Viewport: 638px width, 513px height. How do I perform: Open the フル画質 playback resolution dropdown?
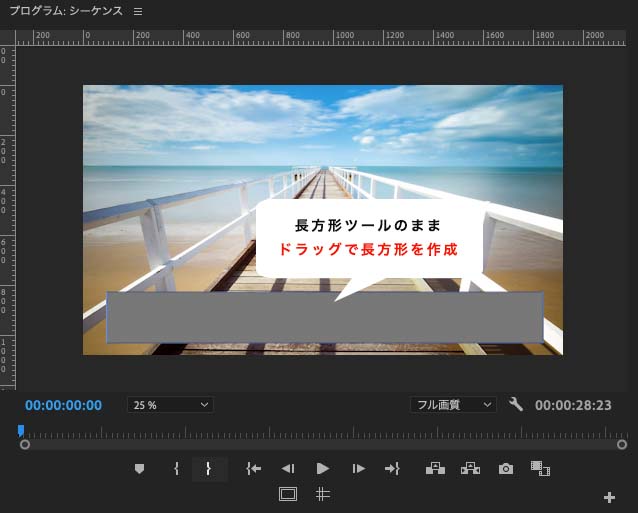click(x=454, y=405)
